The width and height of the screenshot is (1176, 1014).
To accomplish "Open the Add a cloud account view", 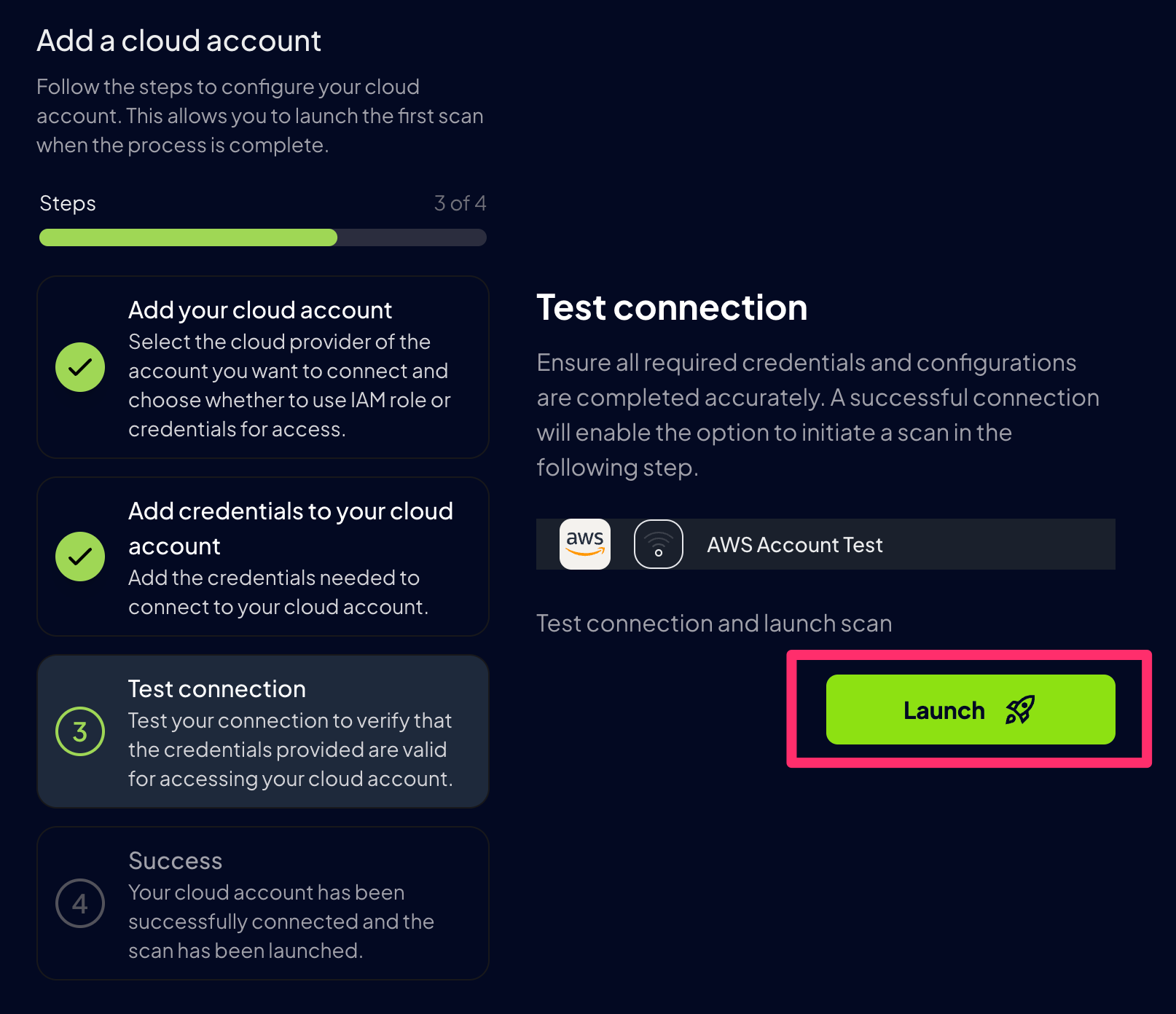I will pyautogui.click(x=179, y=40).
